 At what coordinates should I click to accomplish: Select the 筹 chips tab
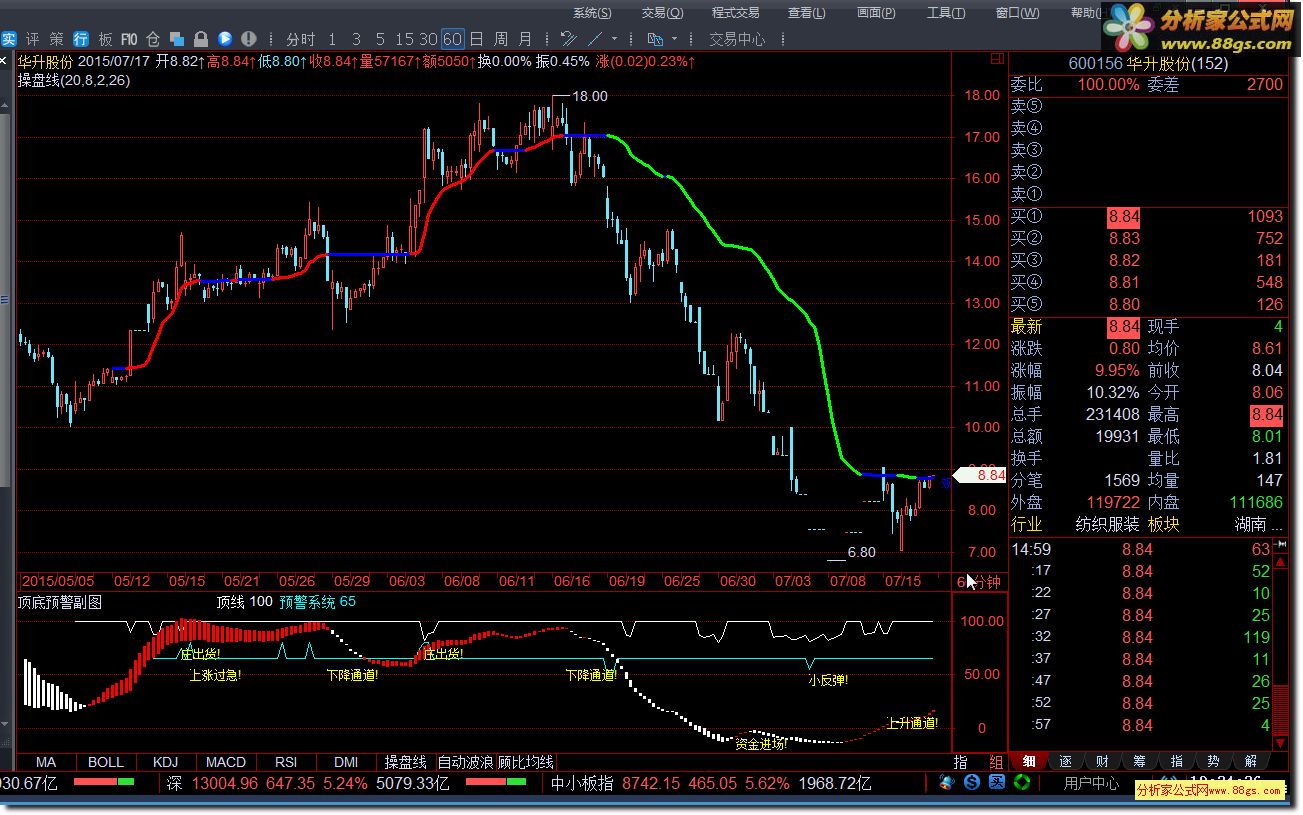click(x=1140, y=762)
